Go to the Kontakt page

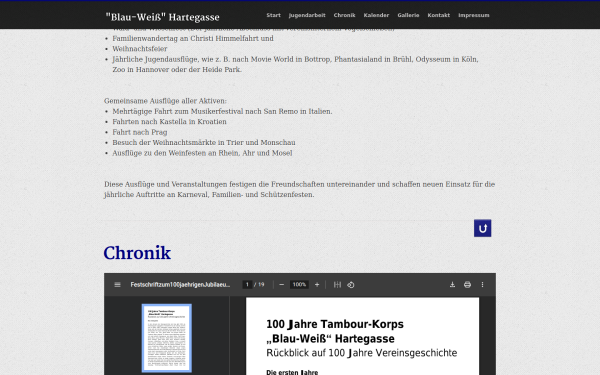click(439, 15)
